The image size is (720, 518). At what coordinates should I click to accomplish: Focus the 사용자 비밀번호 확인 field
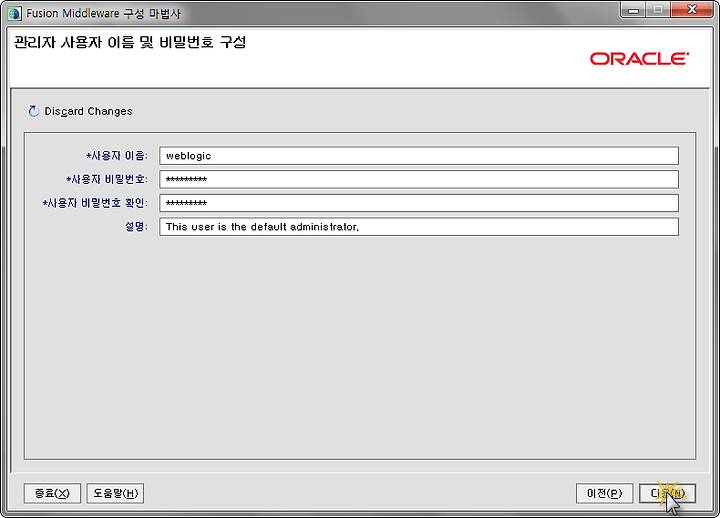coord(419,203)
